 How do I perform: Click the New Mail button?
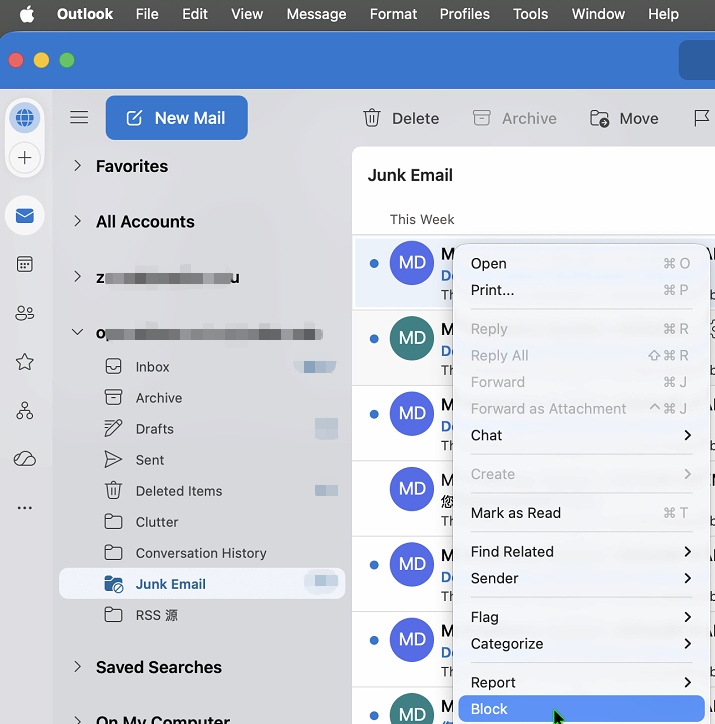tap(177, 118)
